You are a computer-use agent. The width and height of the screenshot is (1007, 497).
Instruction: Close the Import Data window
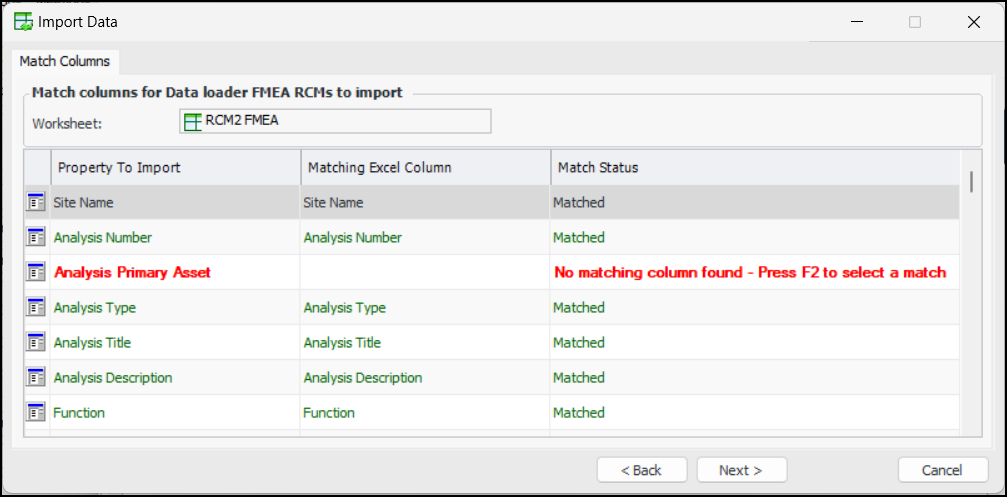[x=973, y=22]
